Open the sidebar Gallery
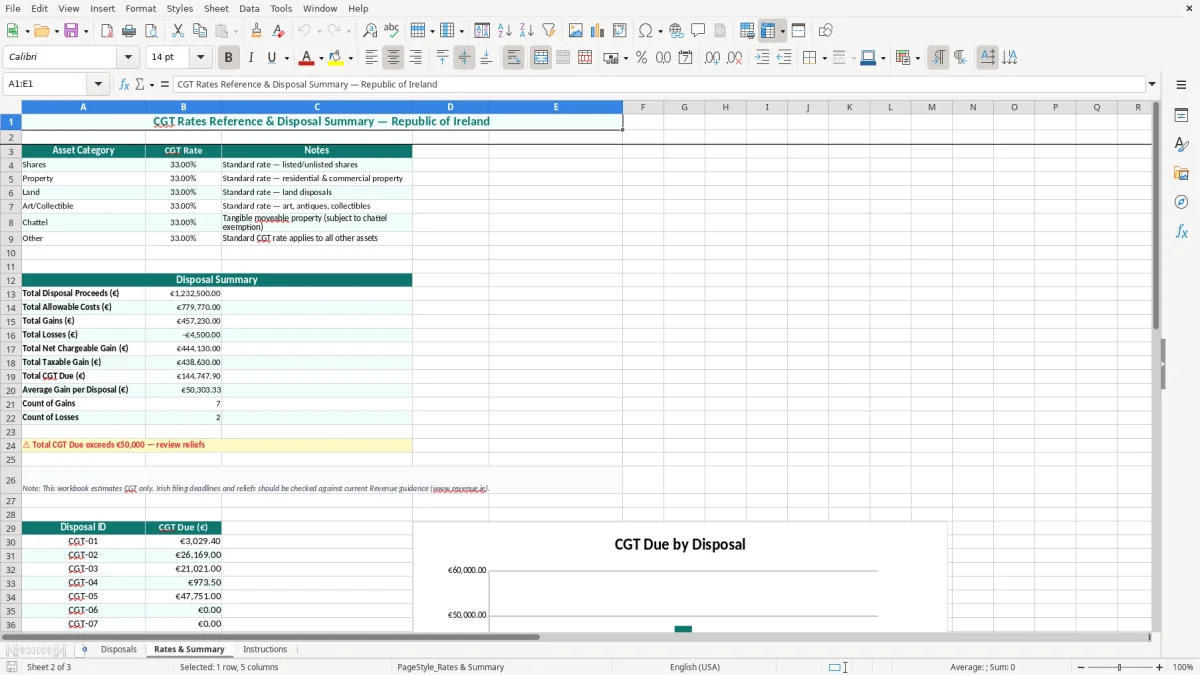 tap(1181, 173)
